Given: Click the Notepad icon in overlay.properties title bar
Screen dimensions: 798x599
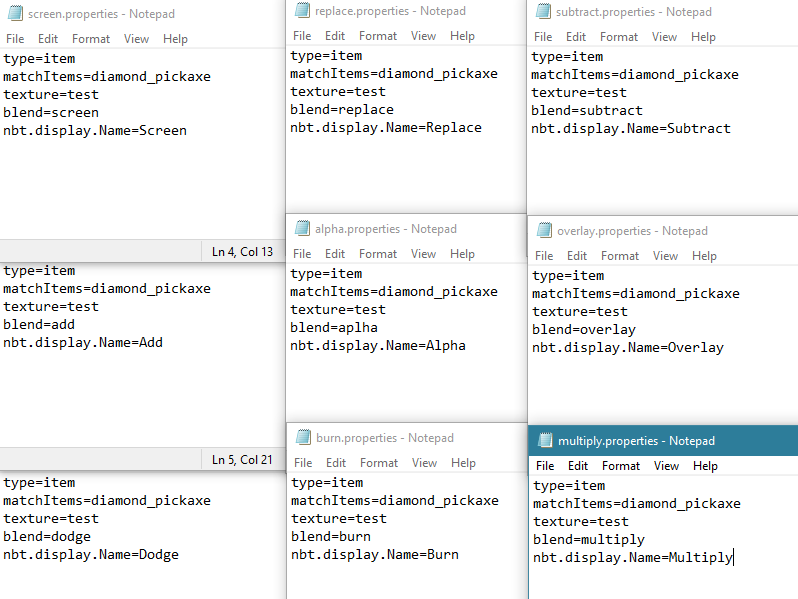Looking at the screenshot, I should [545, 231].
